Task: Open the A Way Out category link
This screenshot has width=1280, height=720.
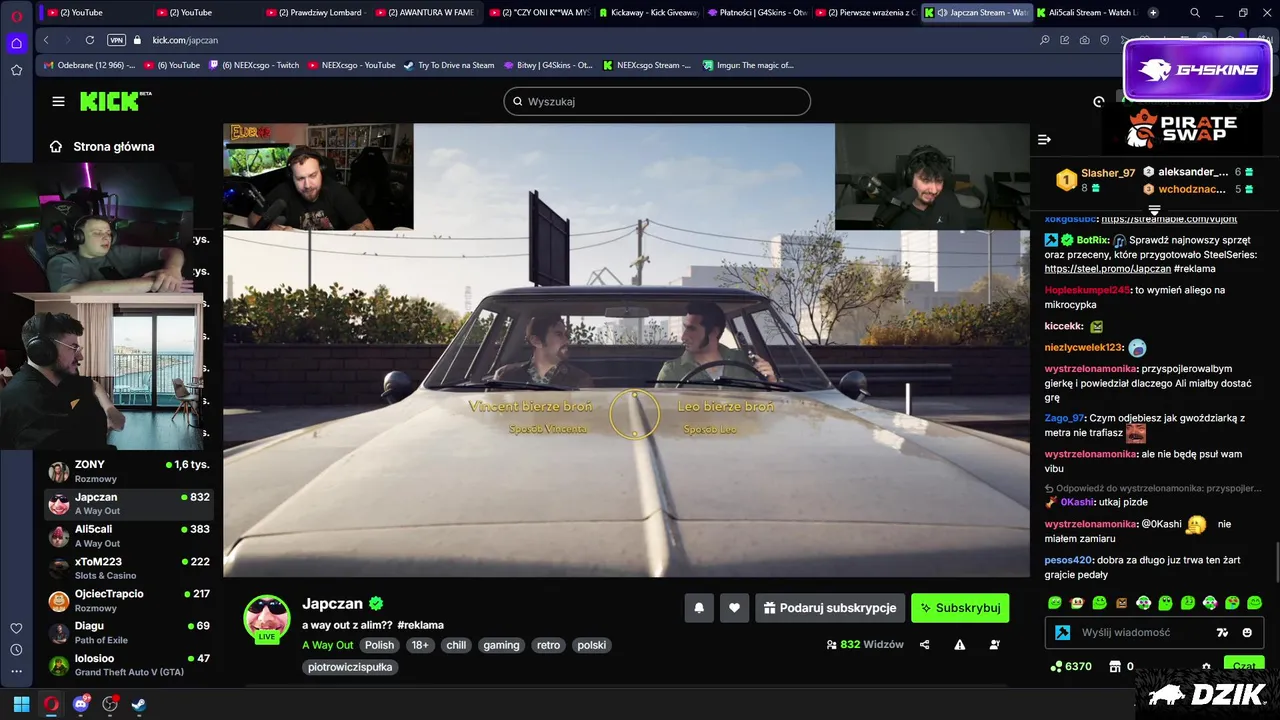Action: (x=328, y=645)
